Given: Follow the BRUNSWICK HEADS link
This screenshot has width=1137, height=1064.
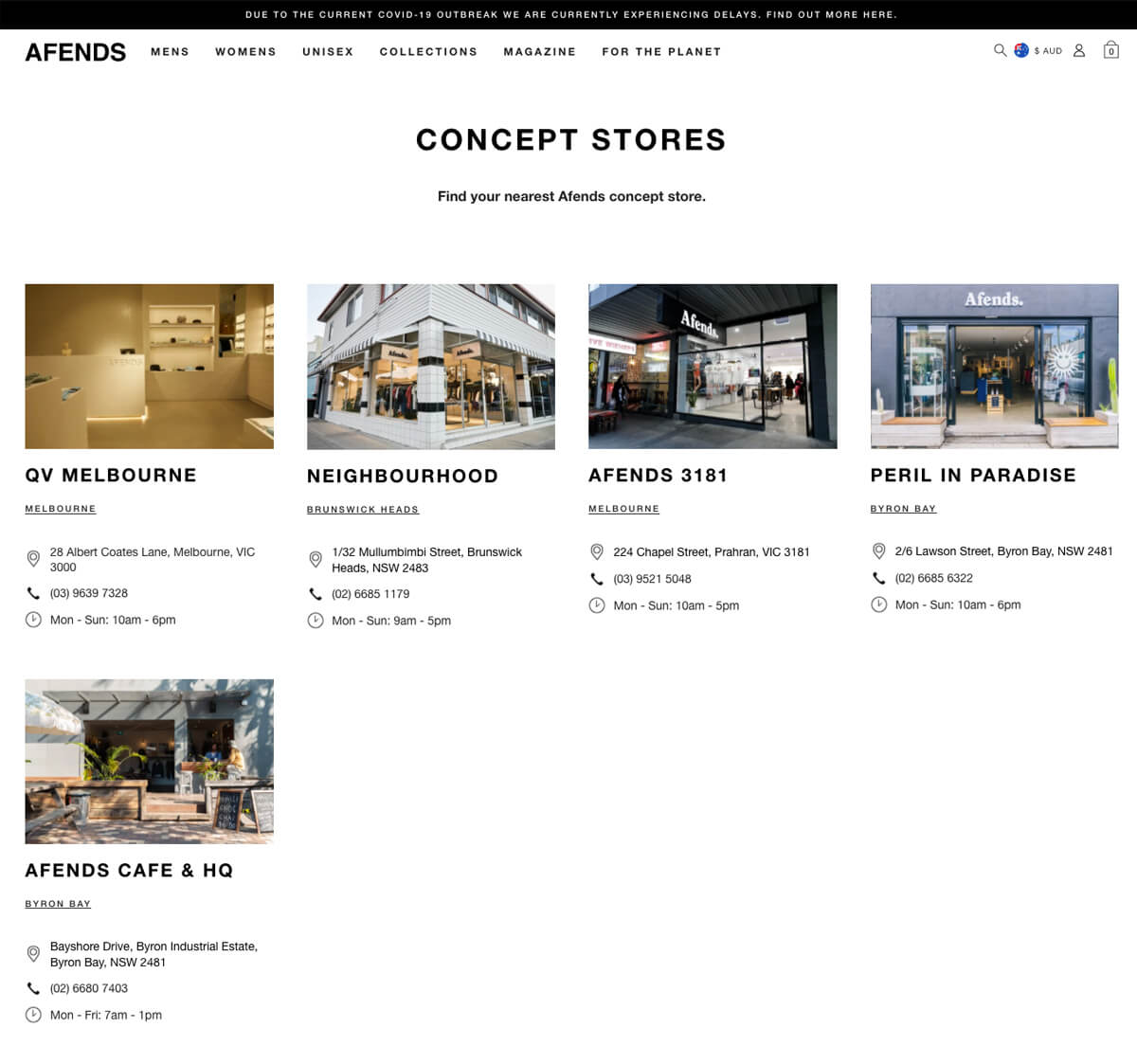Looking at the screenshot, I should 363,510.
